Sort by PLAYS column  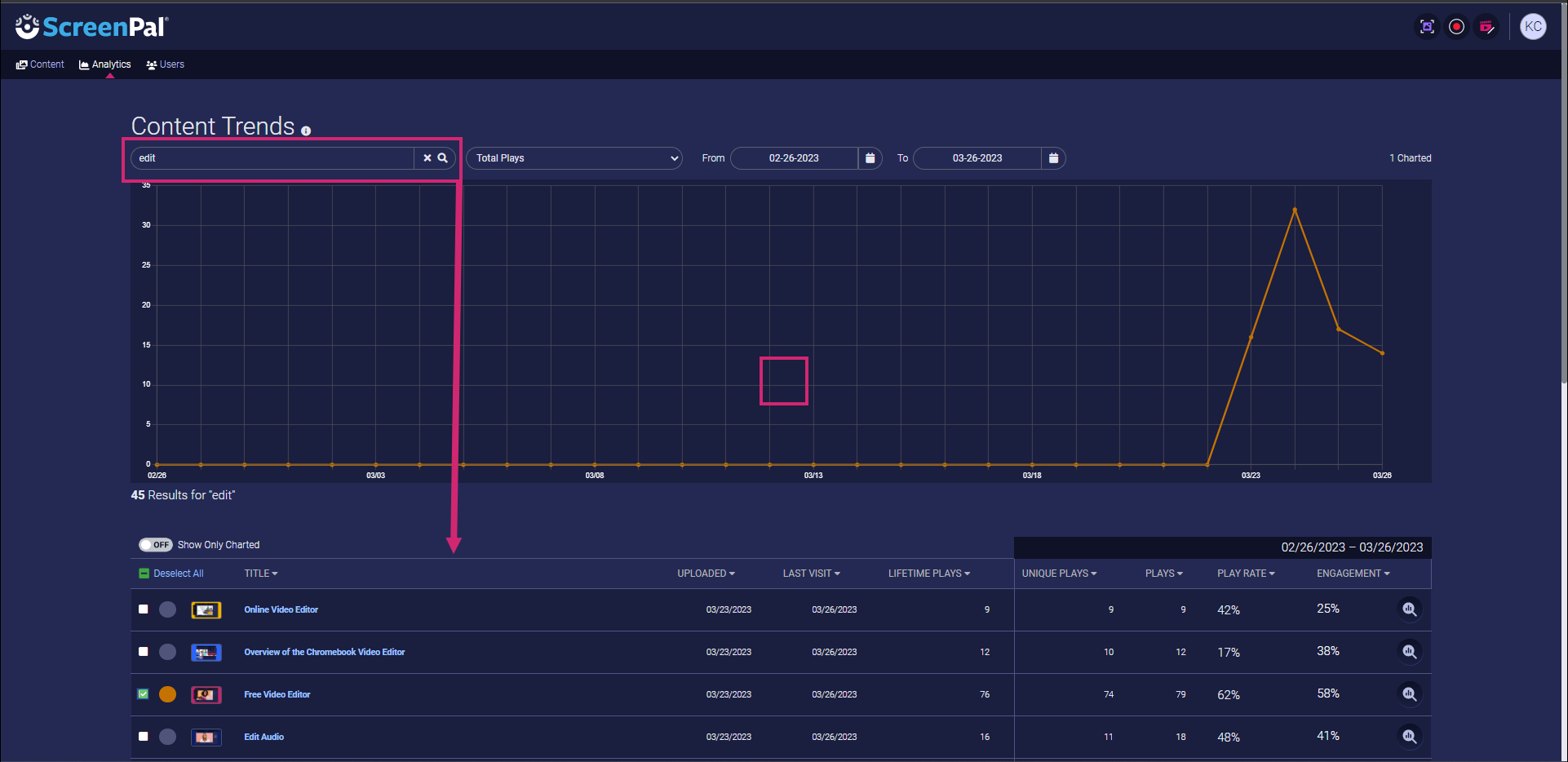point(1164,574)
